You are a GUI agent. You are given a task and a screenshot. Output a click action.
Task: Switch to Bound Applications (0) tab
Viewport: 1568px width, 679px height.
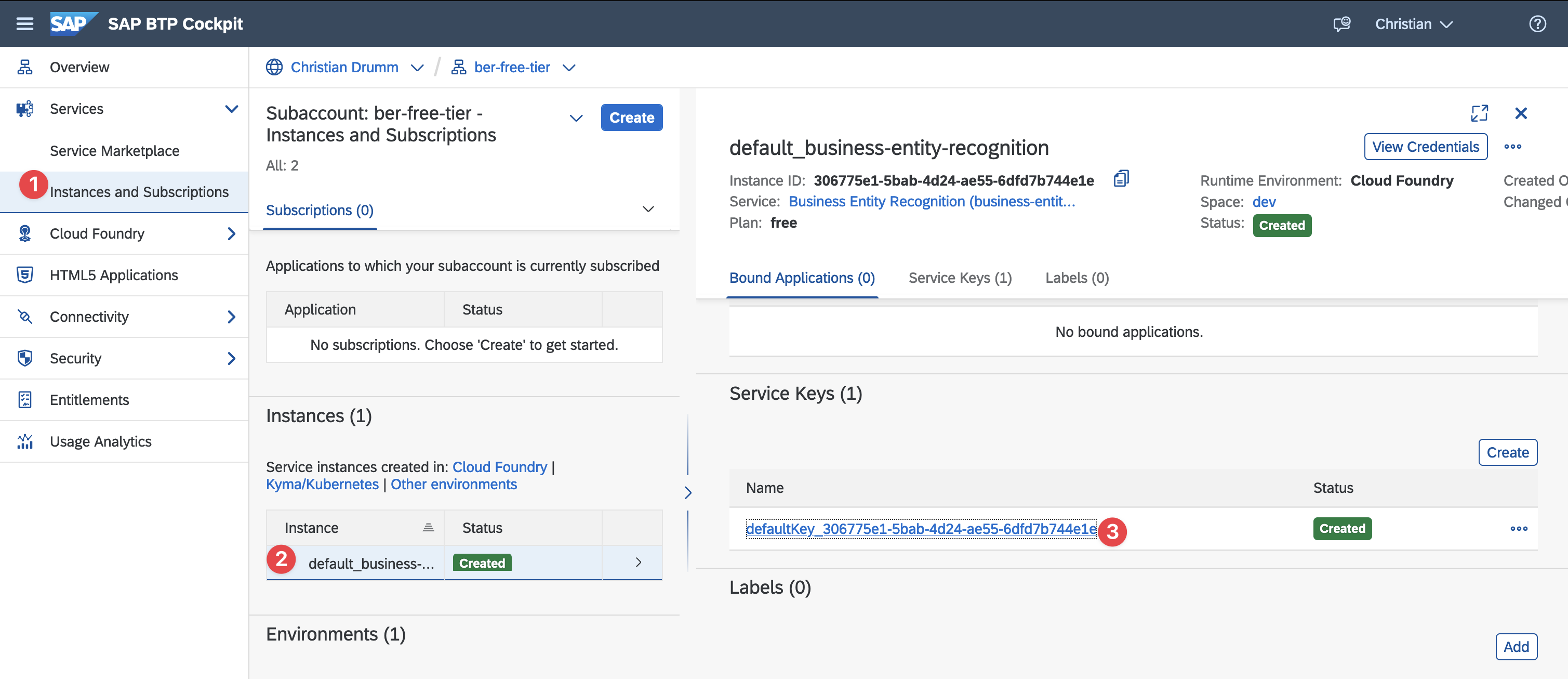[x=802, y=278]
